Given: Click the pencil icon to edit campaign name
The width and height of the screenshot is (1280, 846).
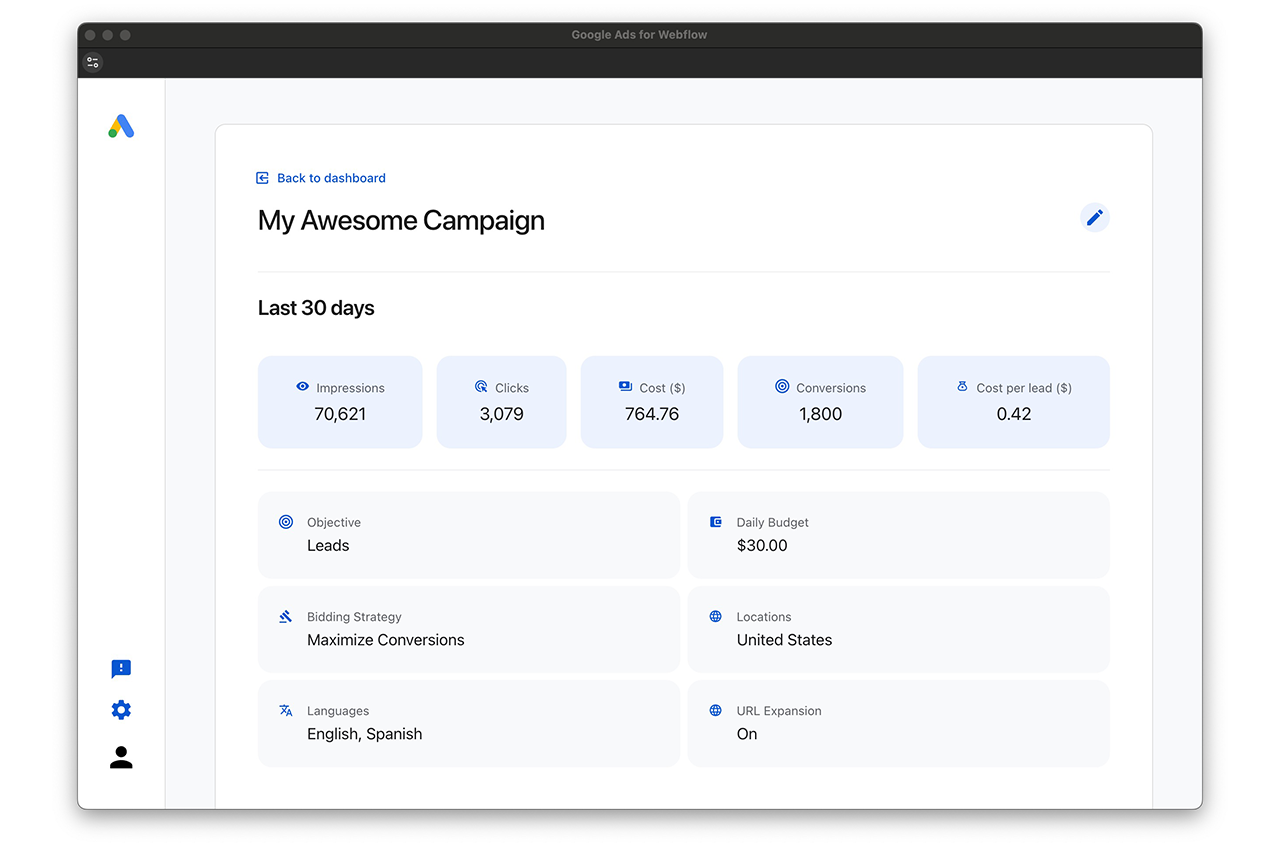Looking at the screenshot, I should [x=1094, y=217].
